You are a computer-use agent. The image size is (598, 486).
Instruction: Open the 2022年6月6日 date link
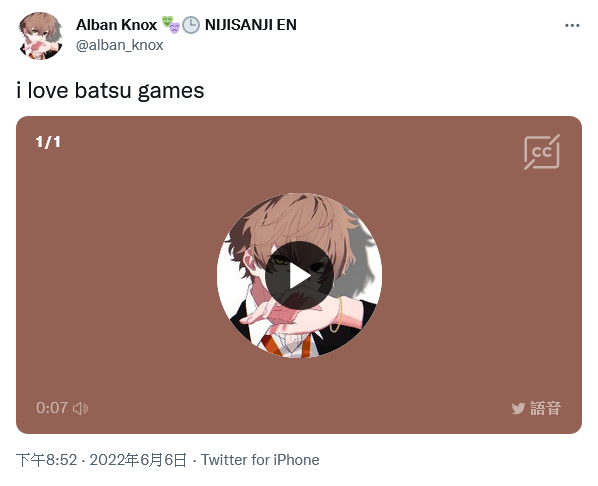tap(138, 460)
